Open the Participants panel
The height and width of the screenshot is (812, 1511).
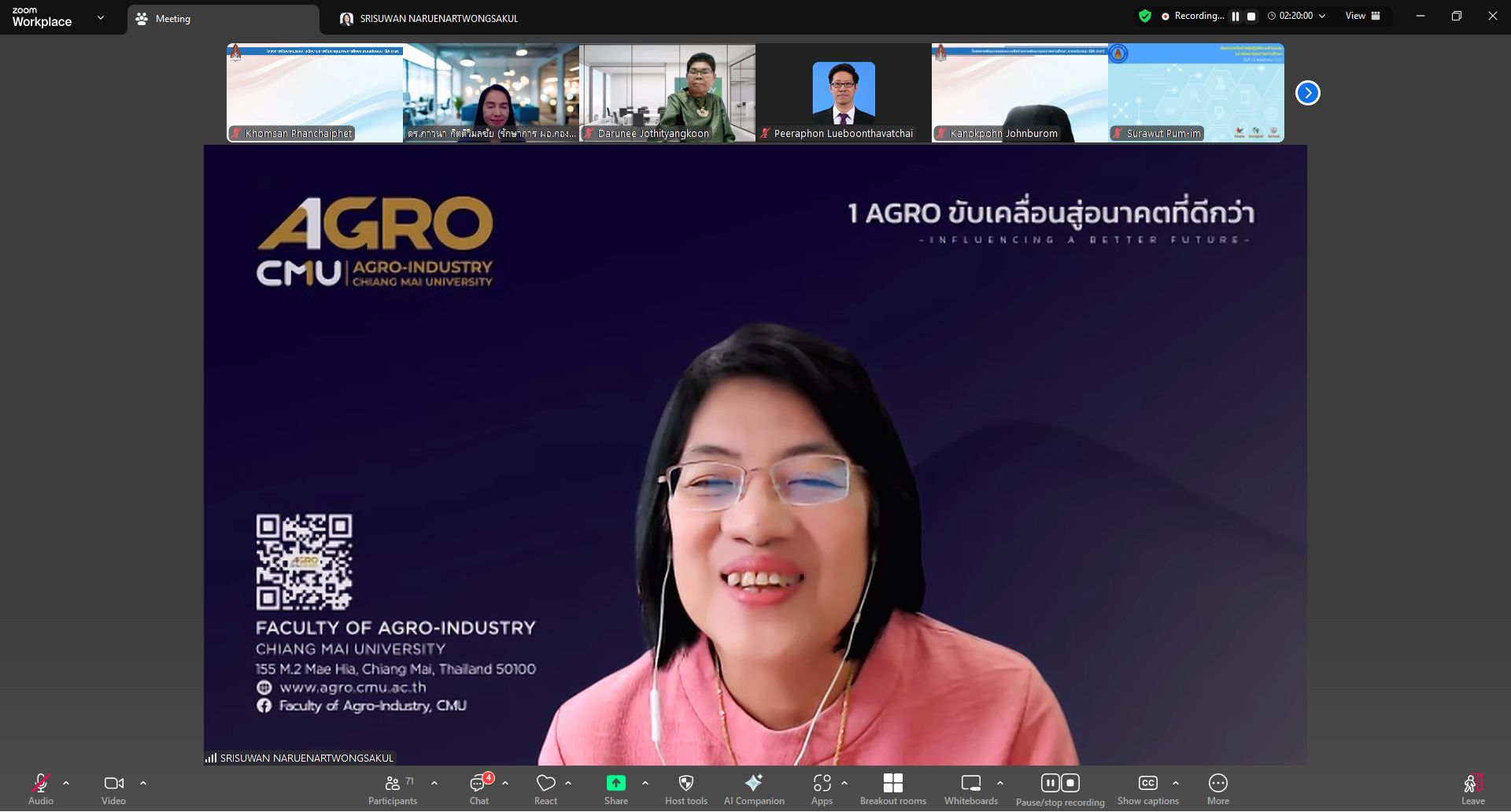[393, 789]
